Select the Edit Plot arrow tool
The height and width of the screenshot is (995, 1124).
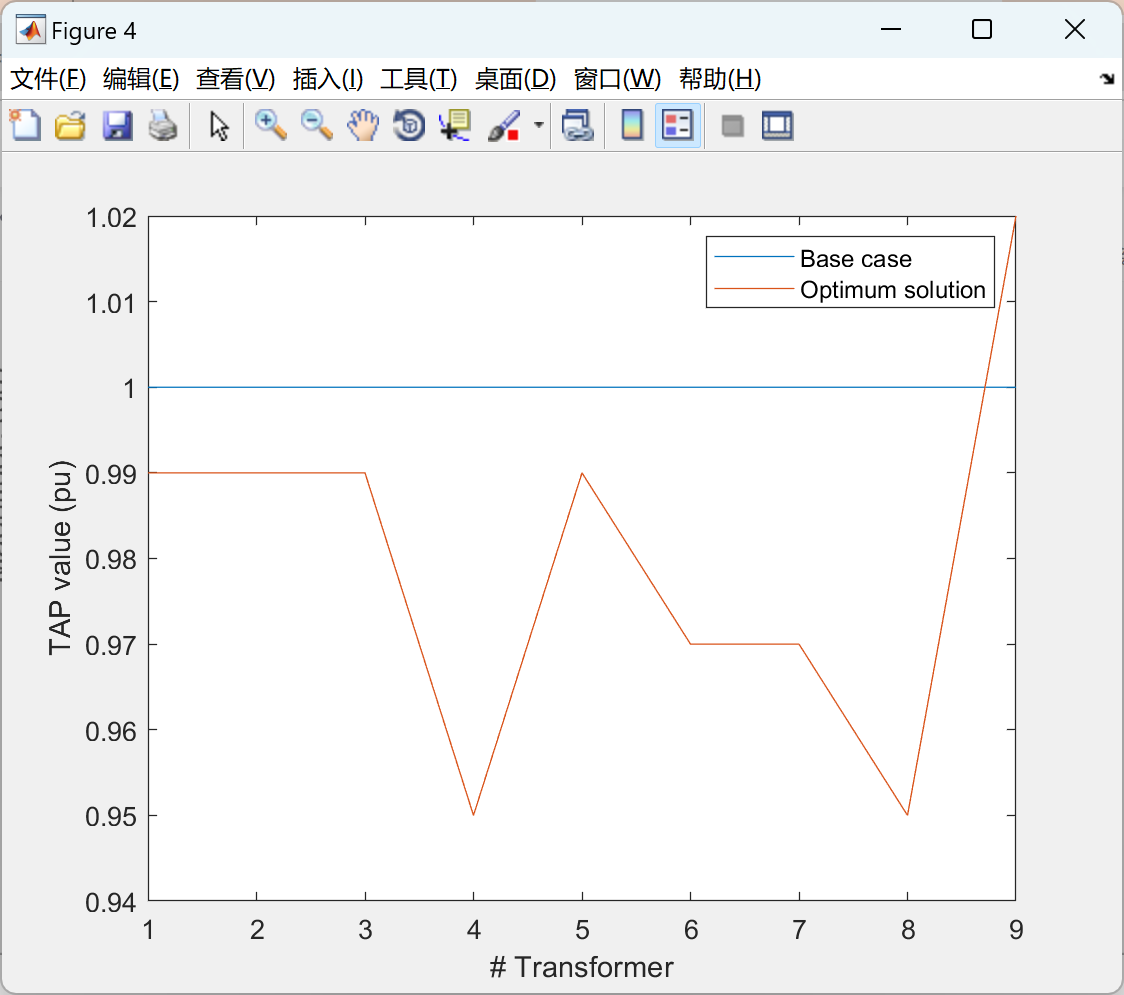tap(219, 125)
